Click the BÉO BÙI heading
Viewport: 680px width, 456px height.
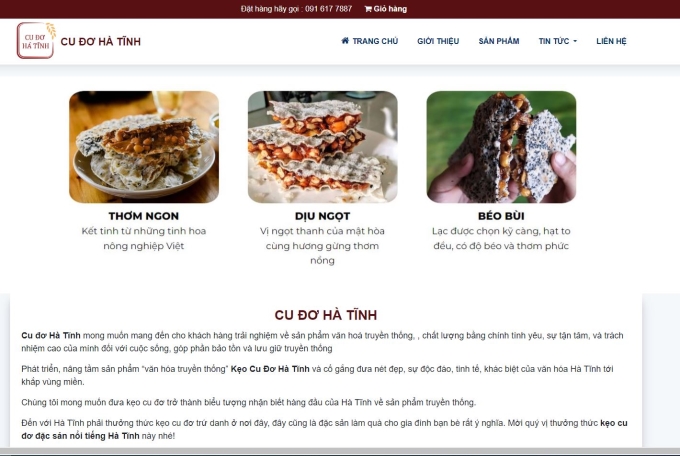tap(501, 216)
